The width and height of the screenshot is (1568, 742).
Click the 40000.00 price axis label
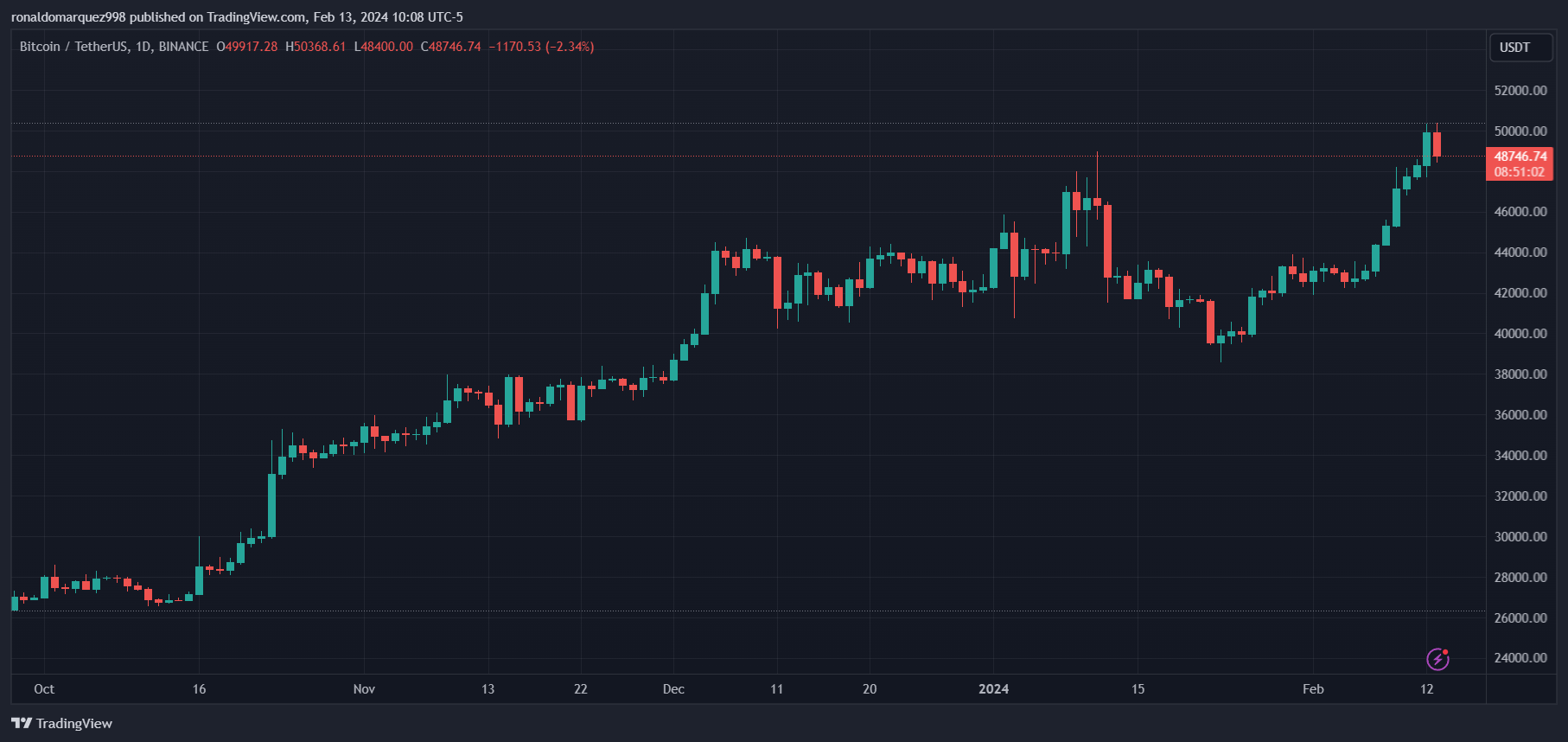1520,334
